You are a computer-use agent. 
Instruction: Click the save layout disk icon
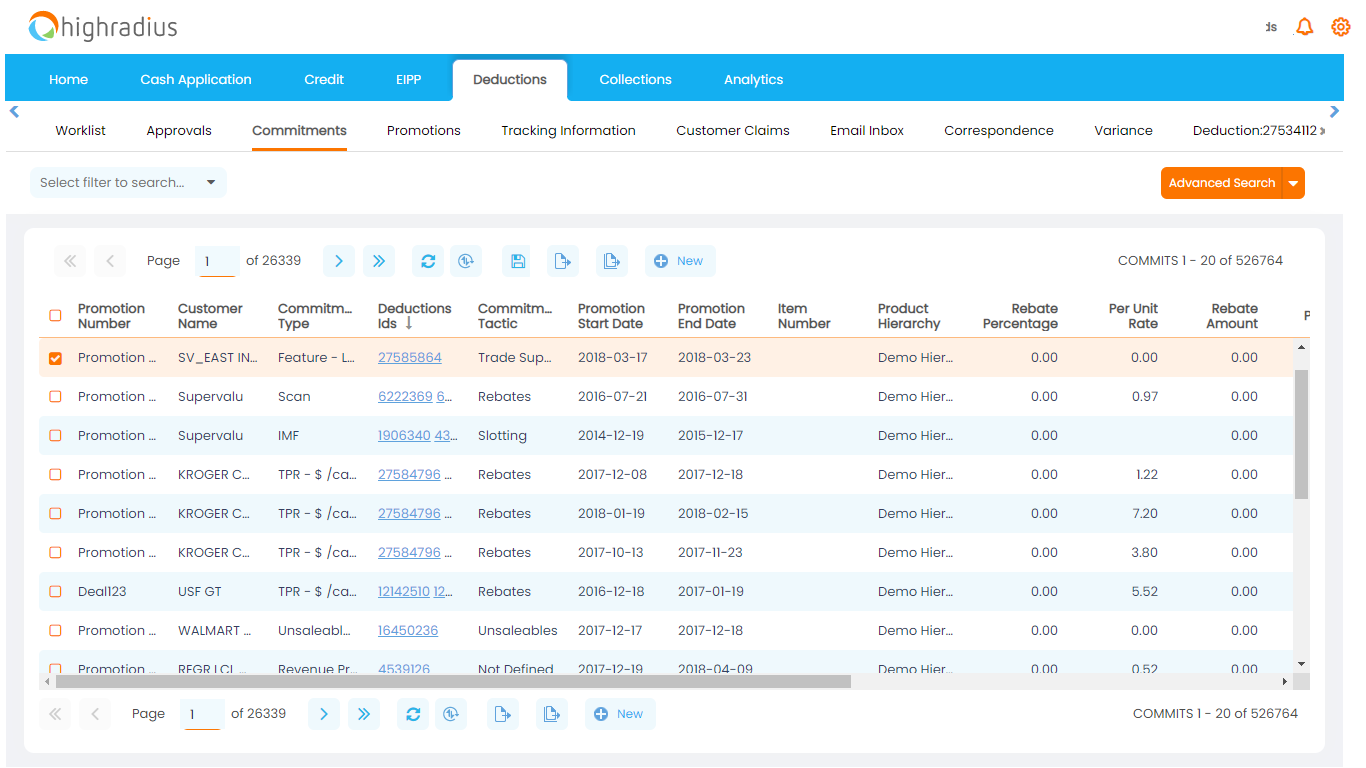pos(517,261)
